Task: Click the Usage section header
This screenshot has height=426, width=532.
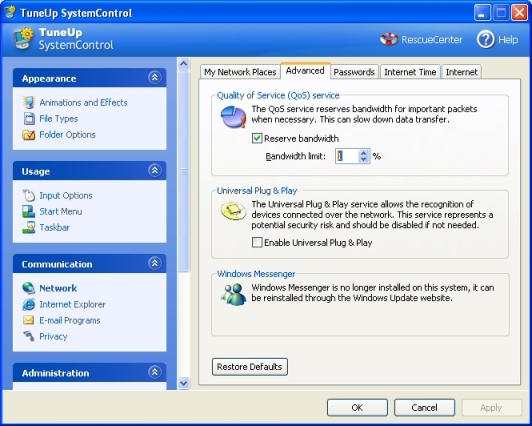Action: pos(90,171)
